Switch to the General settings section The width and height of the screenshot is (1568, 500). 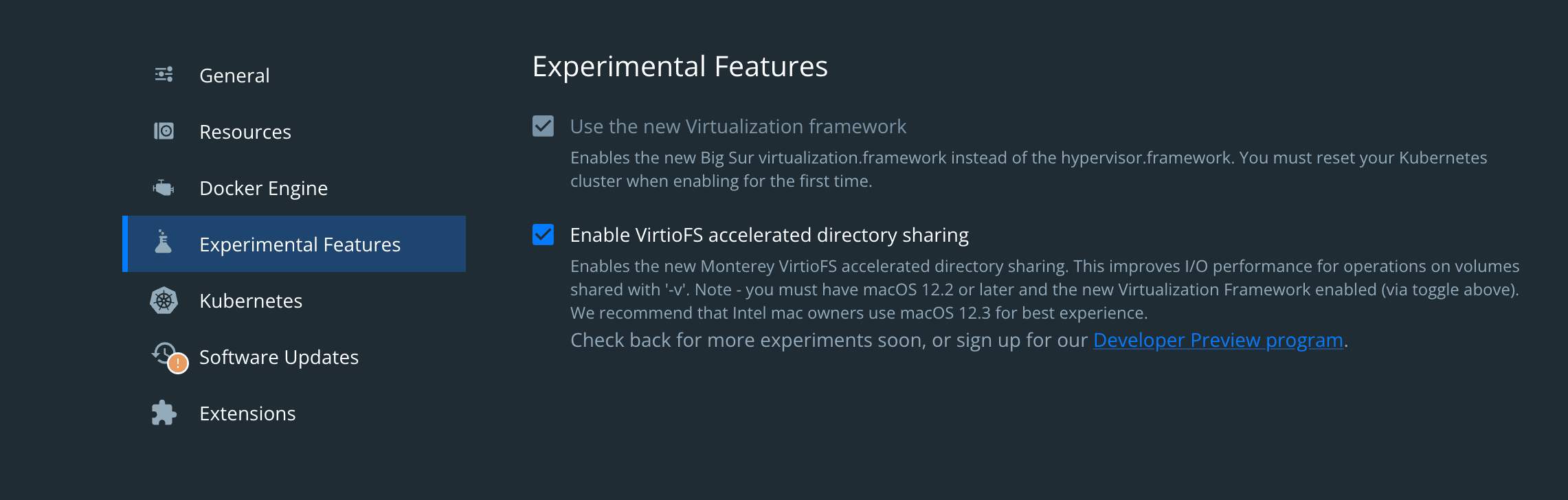(x=234, y=76)
